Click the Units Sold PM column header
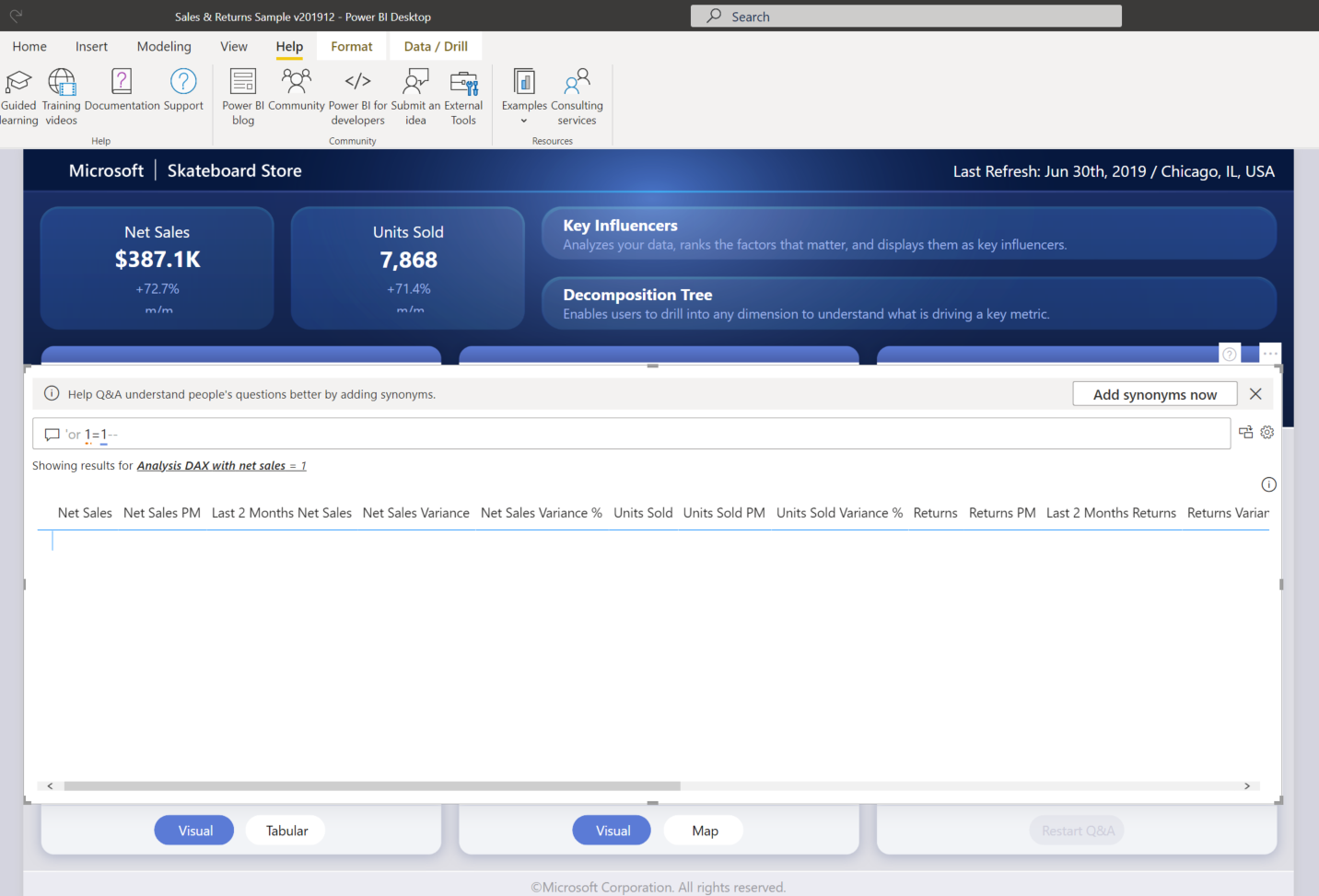1319x896 pixels. [x=724, y=513]
